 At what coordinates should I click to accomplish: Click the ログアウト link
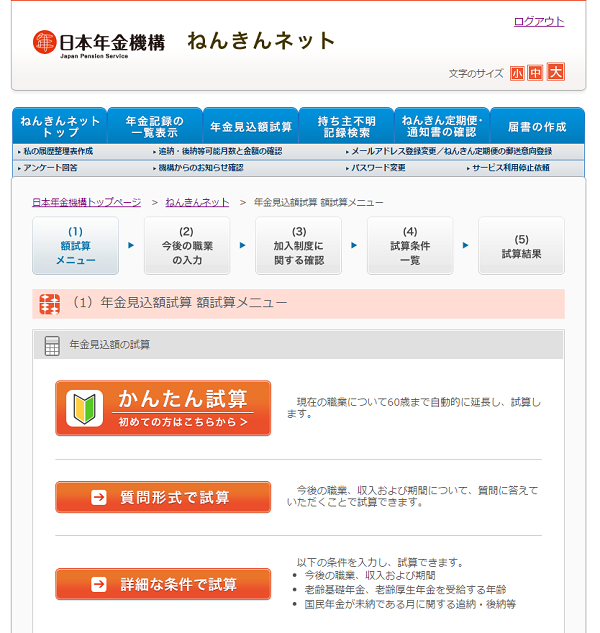point(539,21)
